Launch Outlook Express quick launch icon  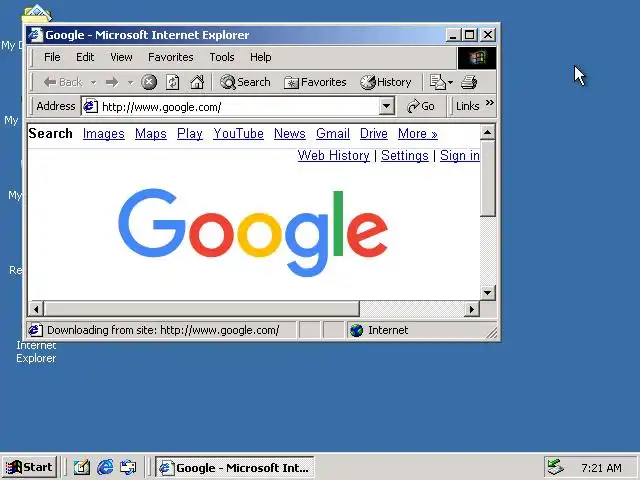point(128,467)
